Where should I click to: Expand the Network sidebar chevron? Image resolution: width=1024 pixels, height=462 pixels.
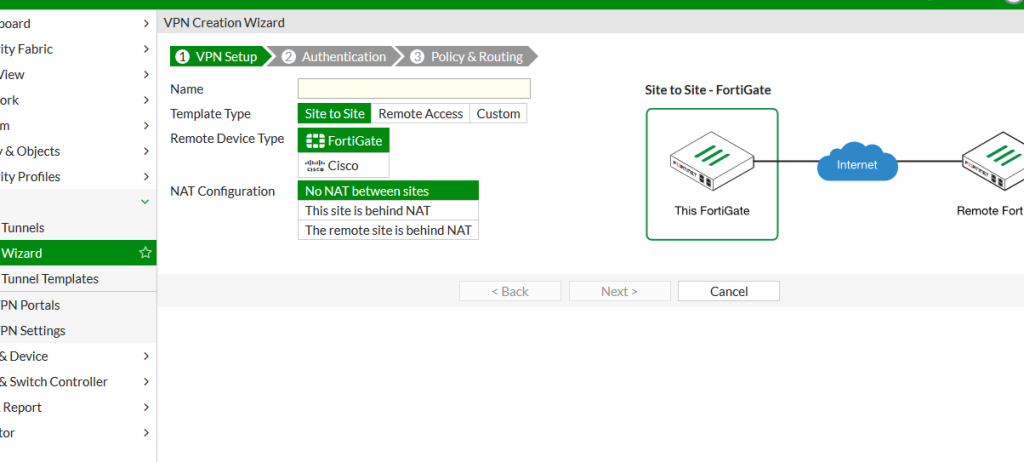tap(146, 100)
